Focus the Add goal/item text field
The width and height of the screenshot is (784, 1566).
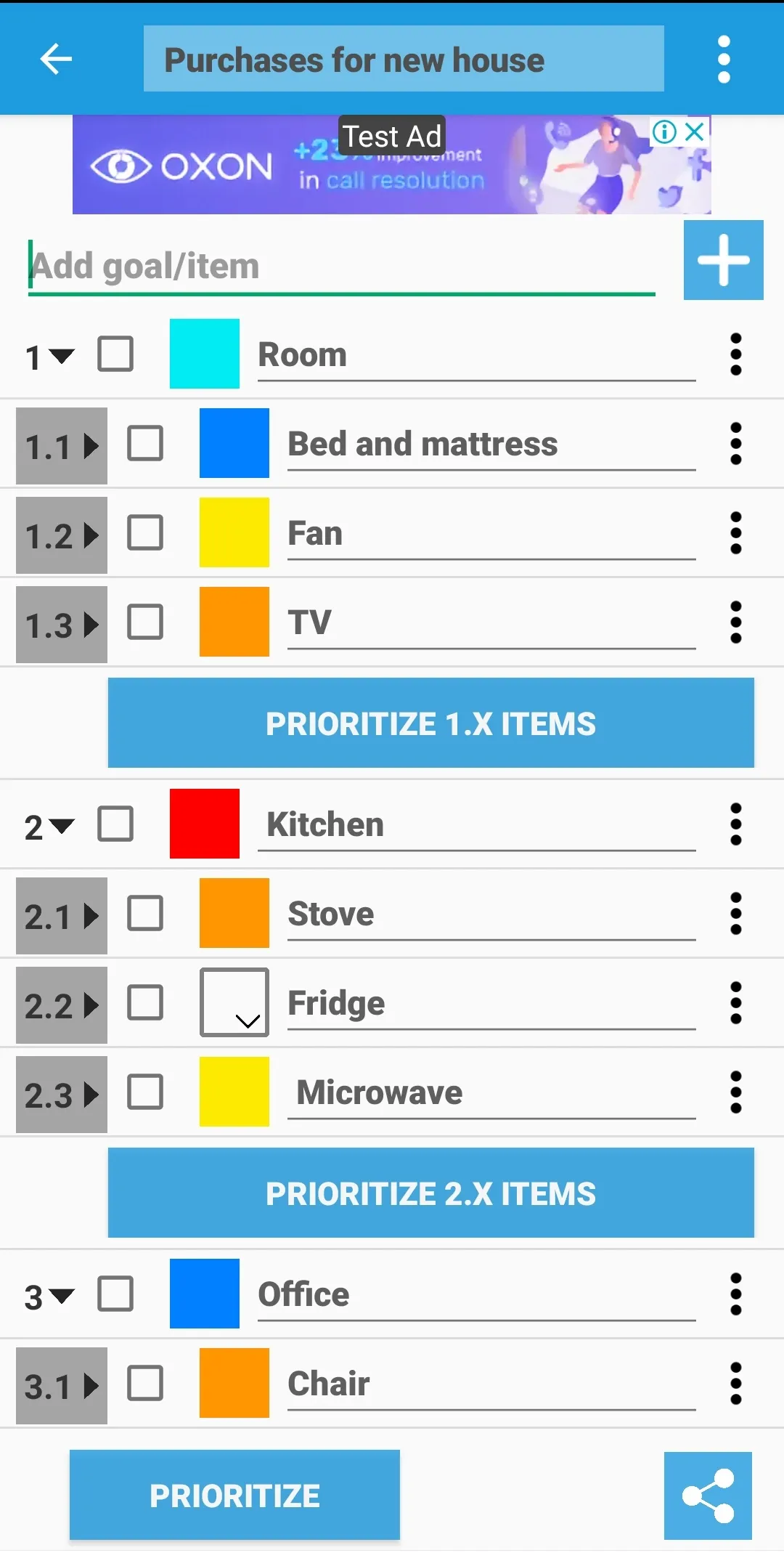(341, 267)
